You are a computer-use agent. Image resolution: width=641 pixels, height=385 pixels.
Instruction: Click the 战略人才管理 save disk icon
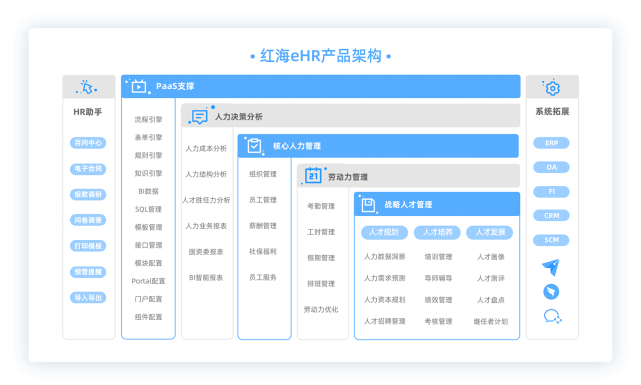pyautogui.click(x=368, y=205)
